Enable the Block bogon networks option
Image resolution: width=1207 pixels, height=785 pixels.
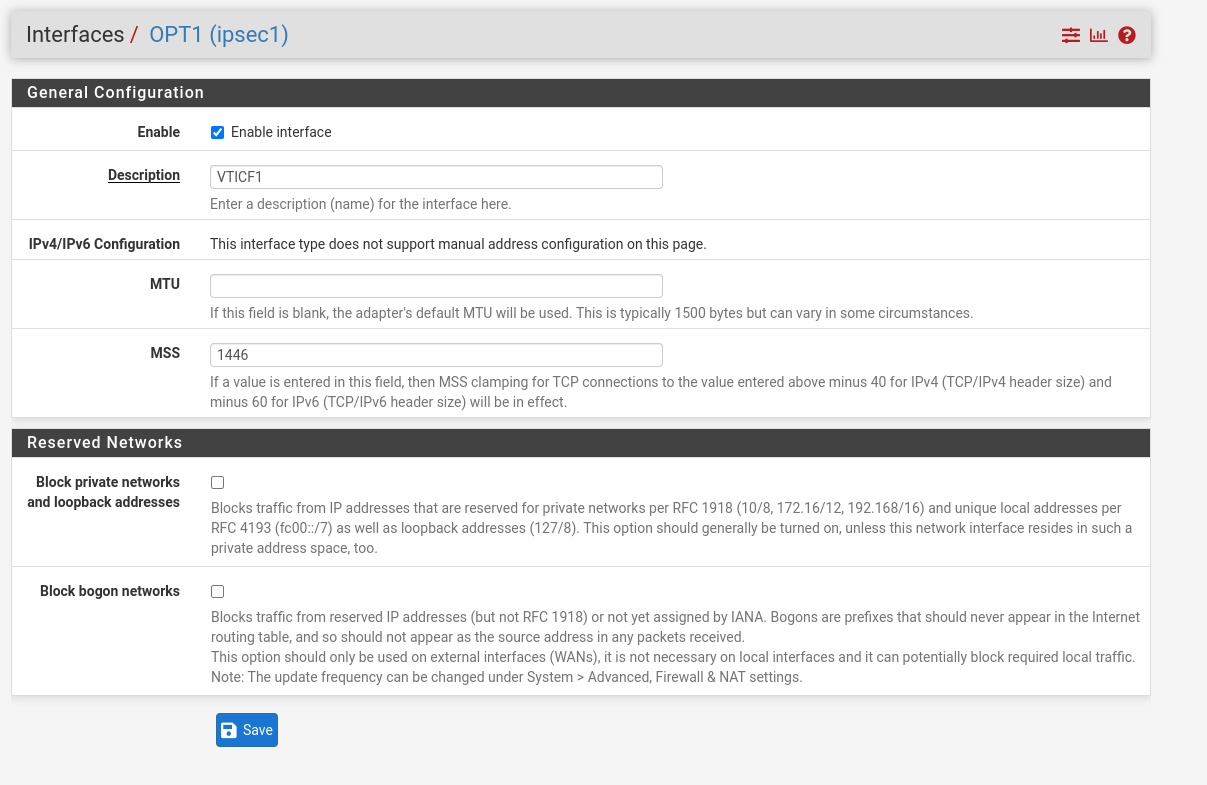click(217, 591)
